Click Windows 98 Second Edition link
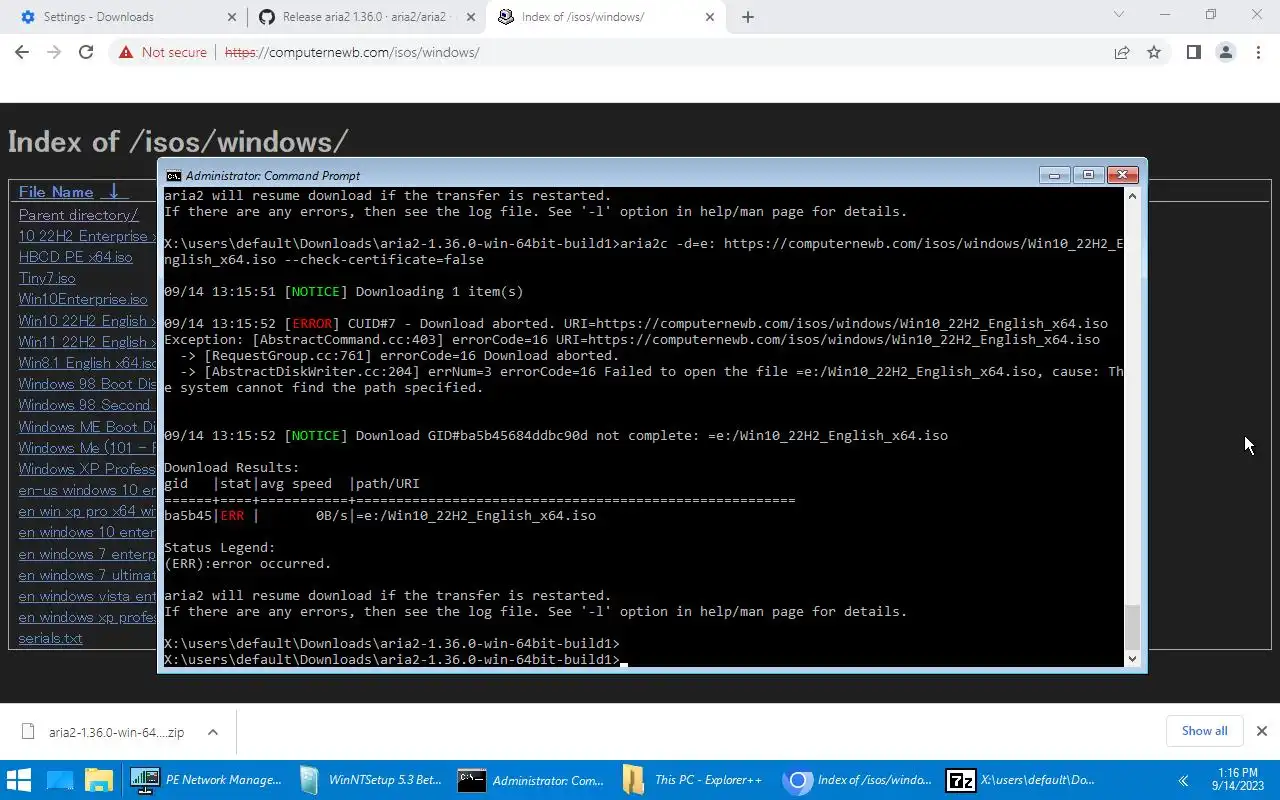Image resolution: width=1280 pixels, height=800 pixels. click(88, 405)
